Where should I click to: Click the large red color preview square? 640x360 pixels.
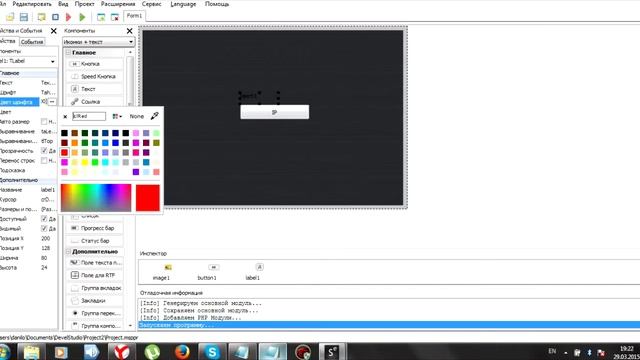point(148,198)
